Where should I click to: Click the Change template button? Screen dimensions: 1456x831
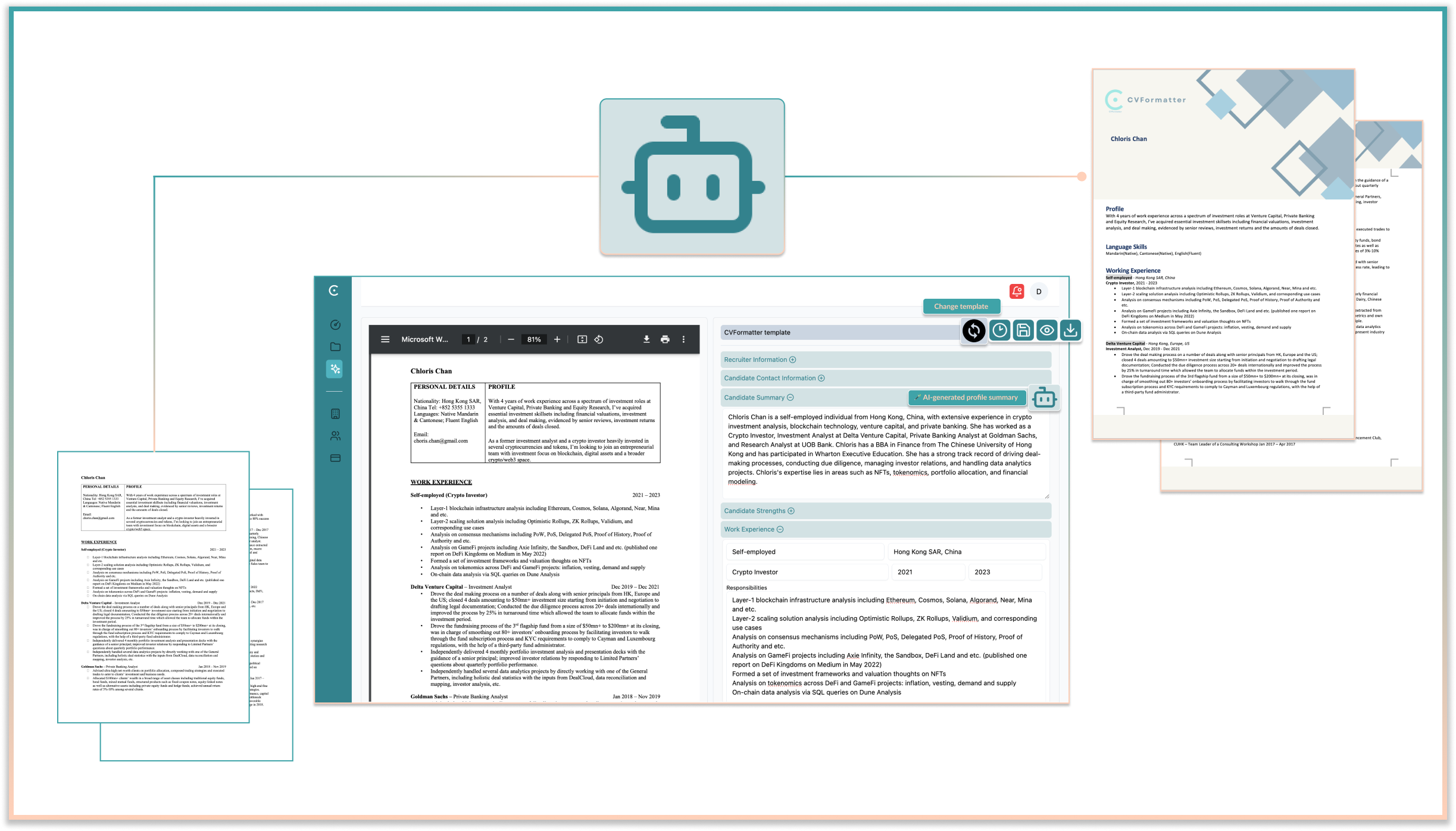point(961,307)
